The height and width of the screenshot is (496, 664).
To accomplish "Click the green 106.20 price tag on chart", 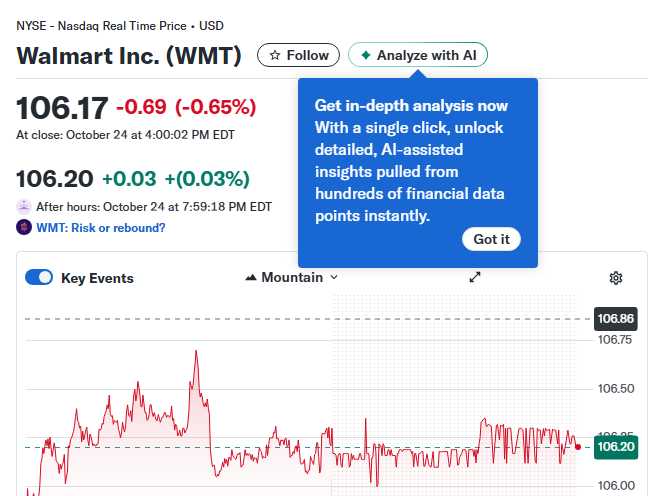I will click(615, 447).
